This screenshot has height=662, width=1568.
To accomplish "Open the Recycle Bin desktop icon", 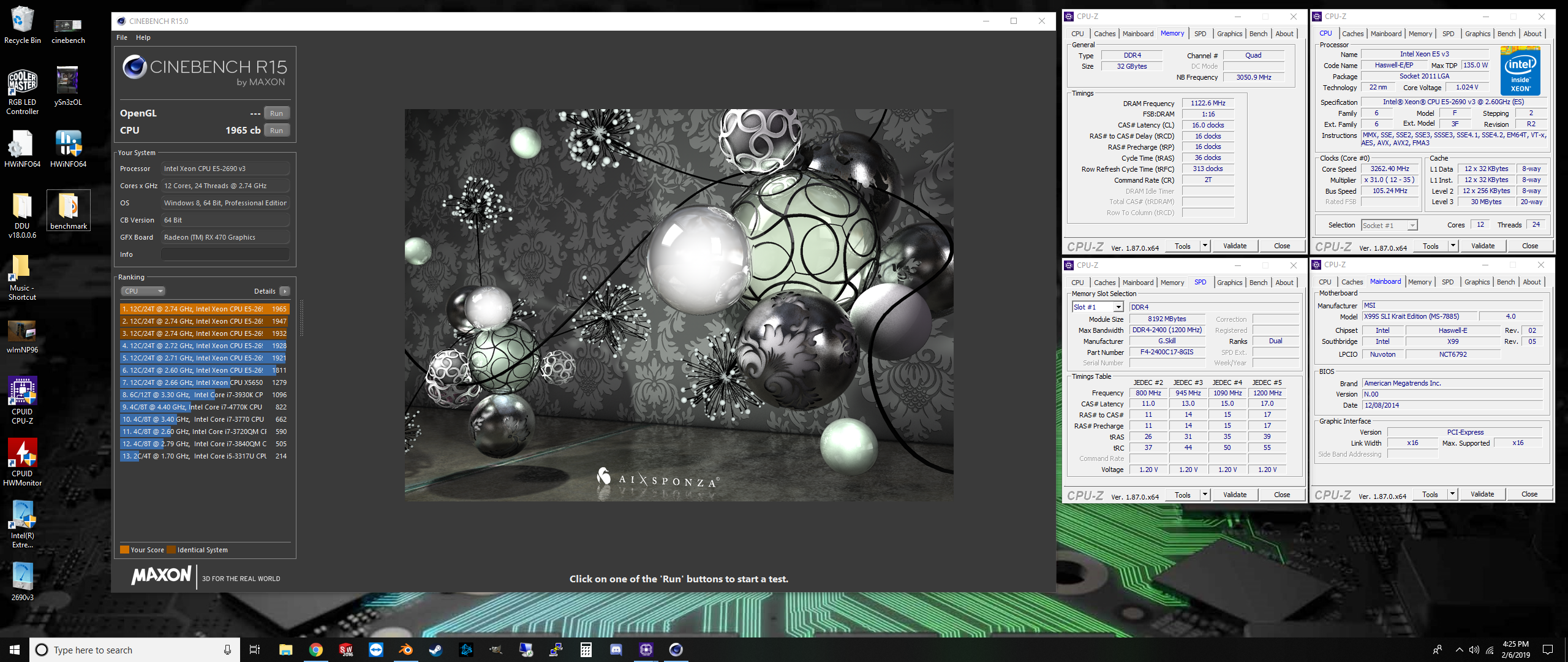I will tap(22, 25).
